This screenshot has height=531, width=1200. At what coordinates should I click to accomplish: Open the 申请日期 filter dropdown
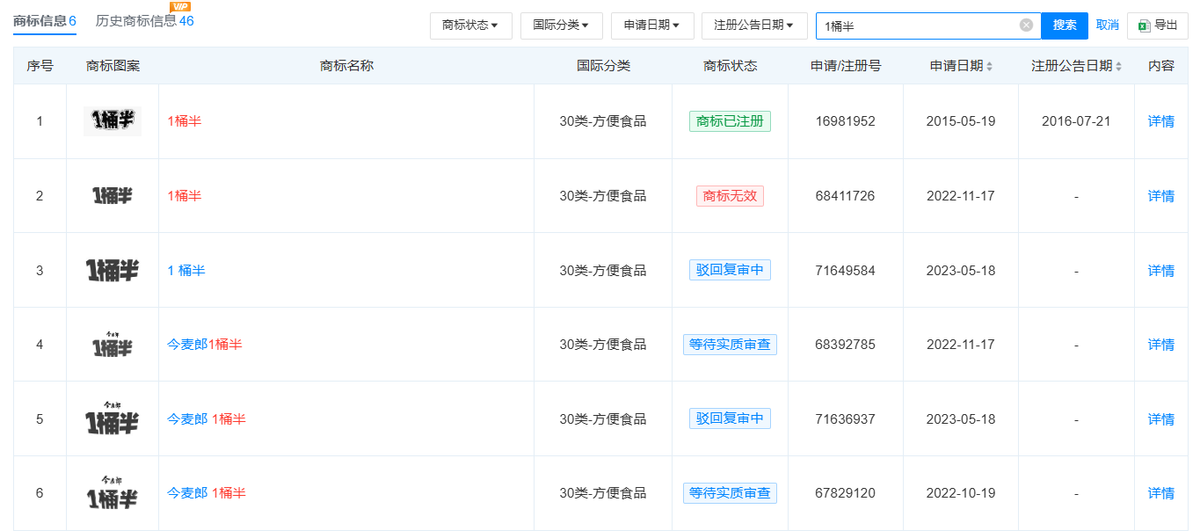coord(651,25)
